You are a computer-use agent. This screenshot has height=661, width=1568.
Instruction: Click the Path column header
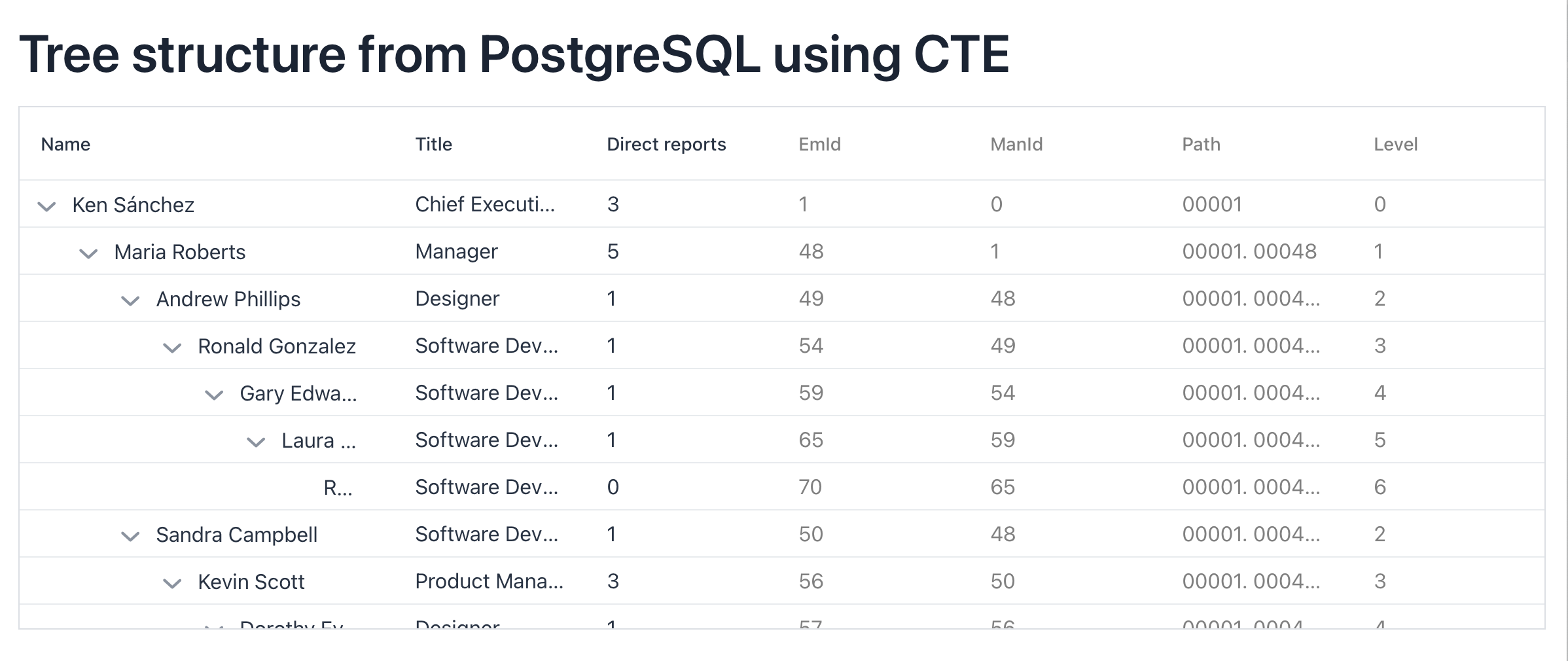pyautogui.click(x=1200, y=144)
